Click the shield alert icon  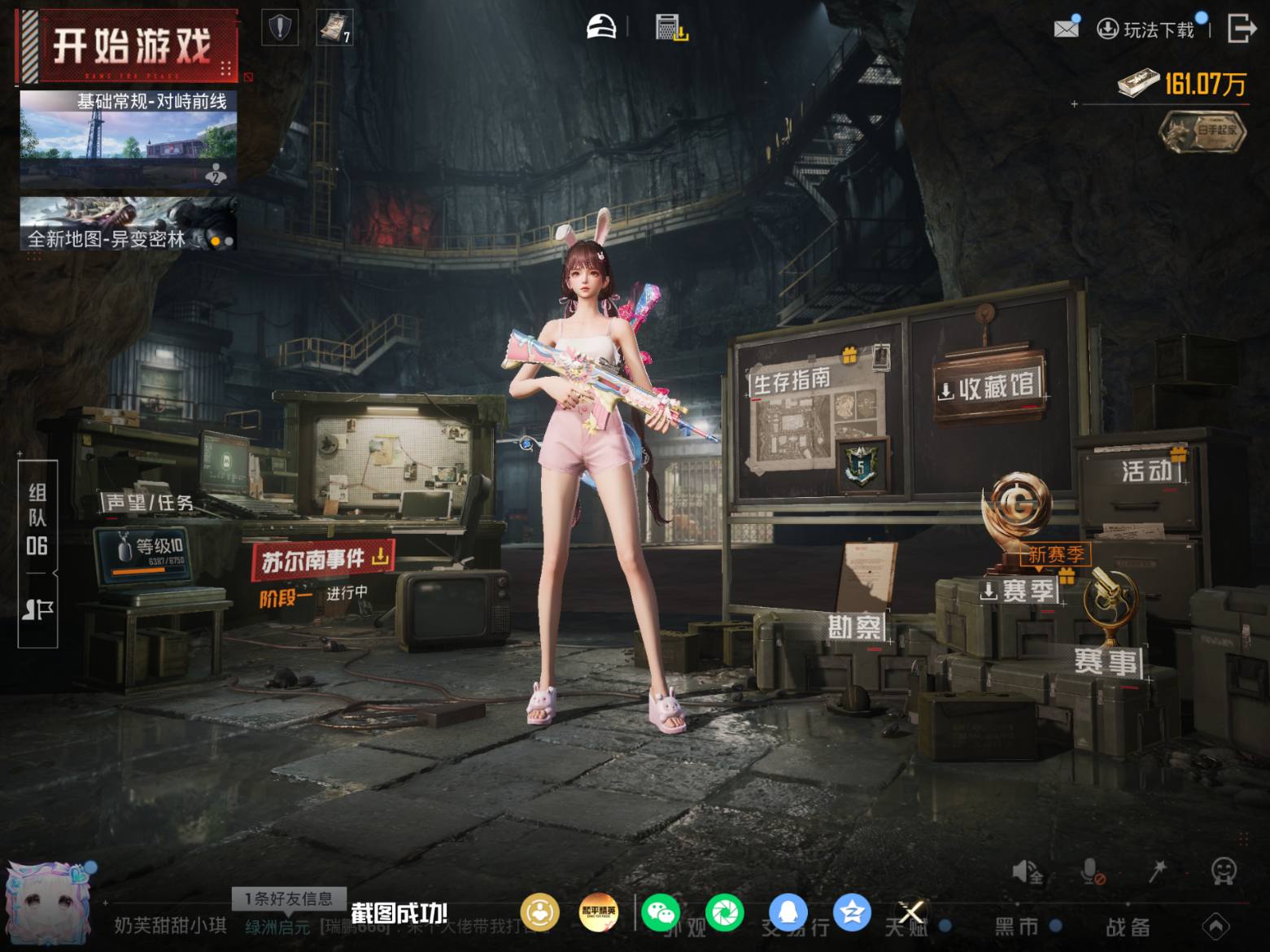(x=280, y=28)
